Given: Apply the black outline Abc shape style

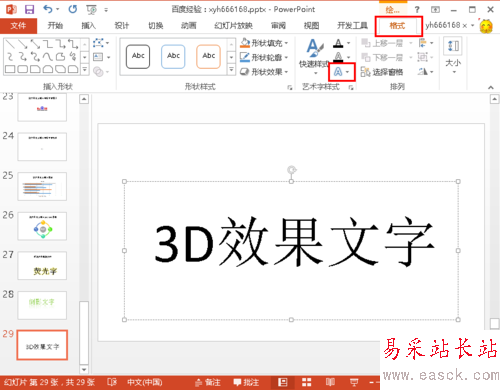Looking at the screenshot, I should pos(138,57).
